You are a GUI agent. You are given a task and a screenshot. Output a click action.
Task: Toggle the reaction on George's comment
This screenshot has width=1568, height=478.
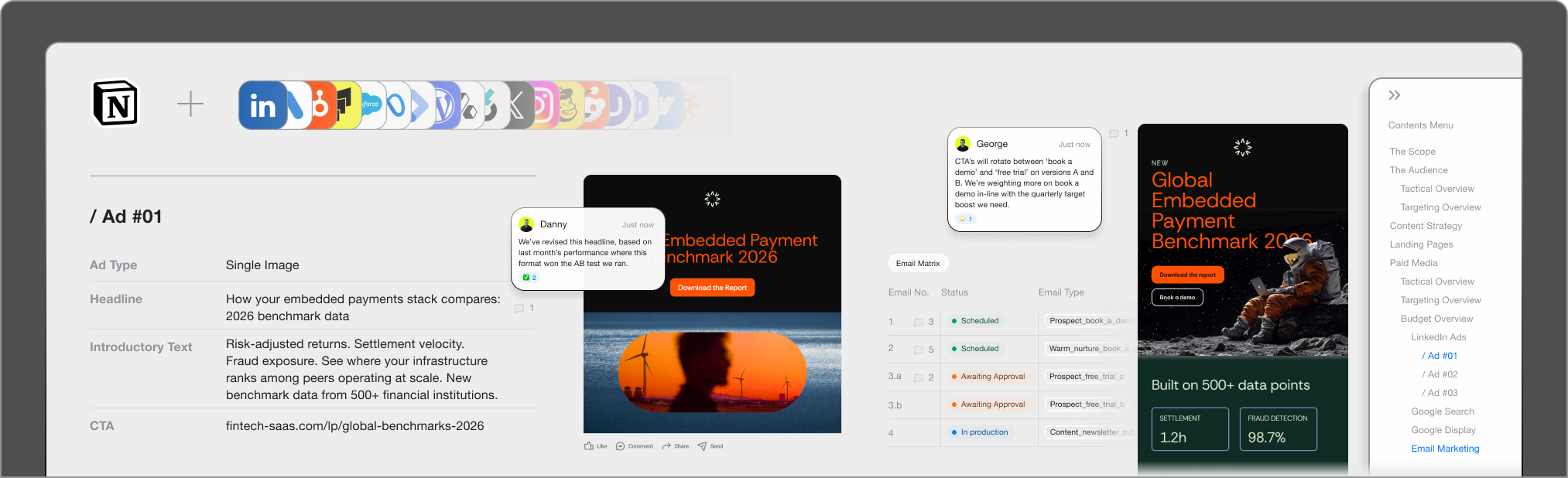965,219
